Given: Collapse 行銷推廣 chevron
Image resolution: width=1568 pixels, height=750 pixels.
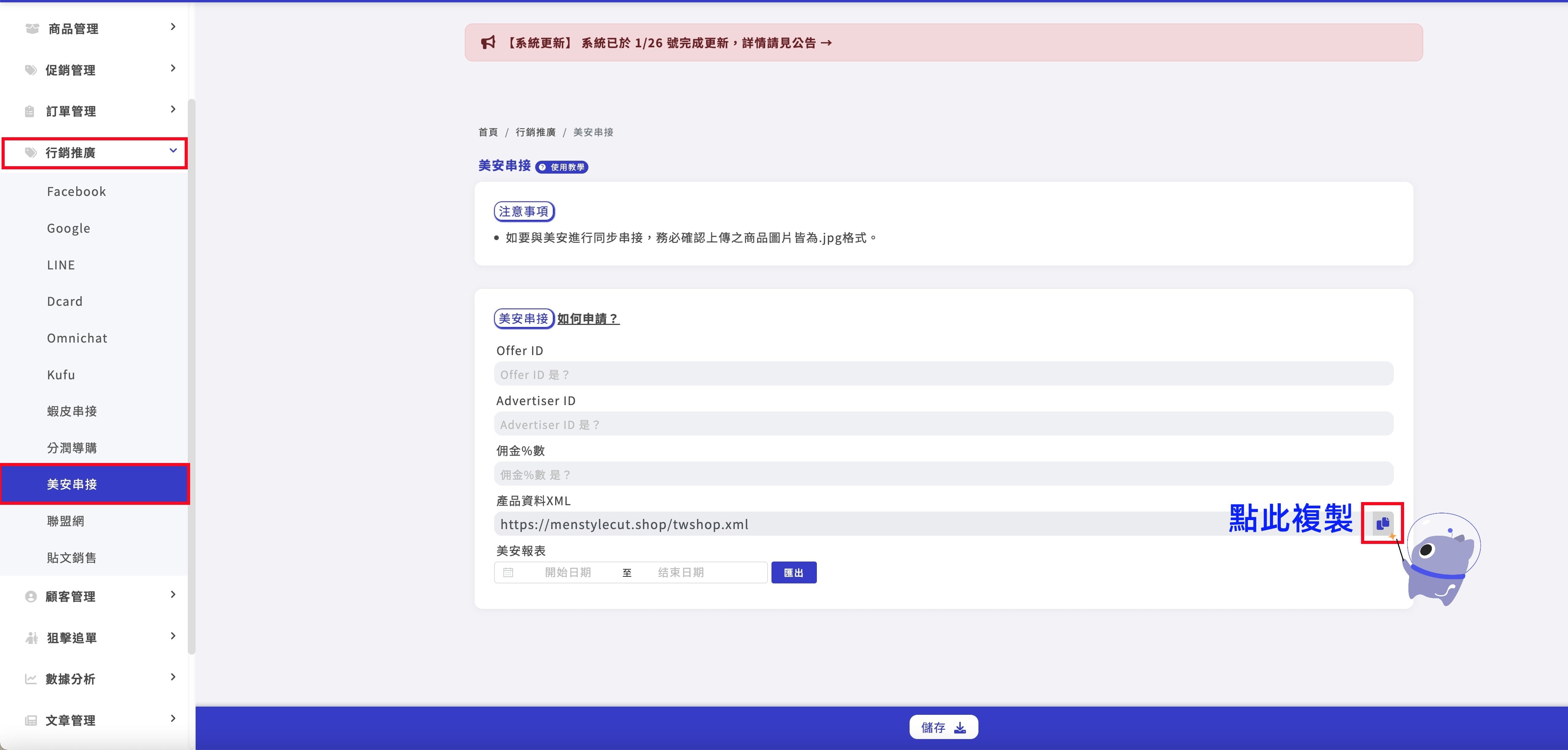Looking at the screenshot, I should pyautogui.click(x=173, y=150).
